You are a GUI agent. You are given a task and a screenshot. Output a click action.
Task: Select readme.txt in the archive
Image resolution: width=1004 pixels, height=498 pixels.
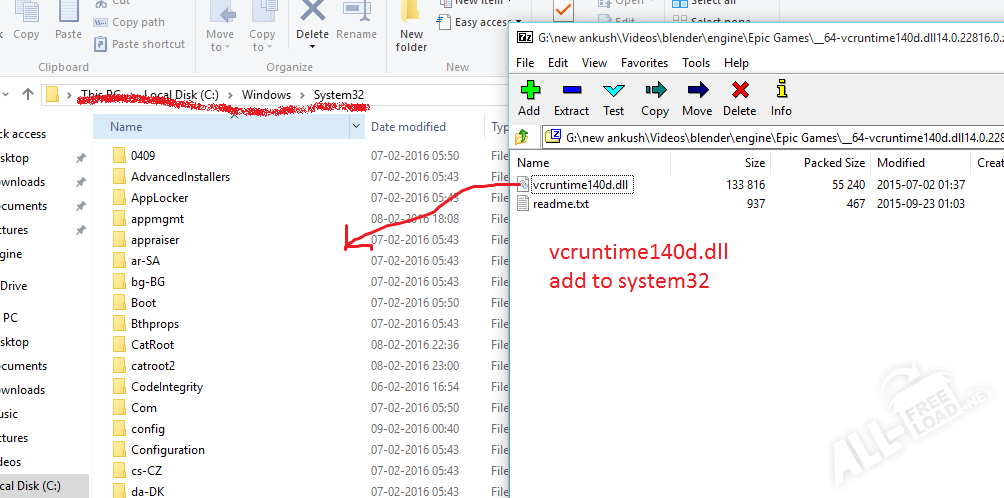561,204
